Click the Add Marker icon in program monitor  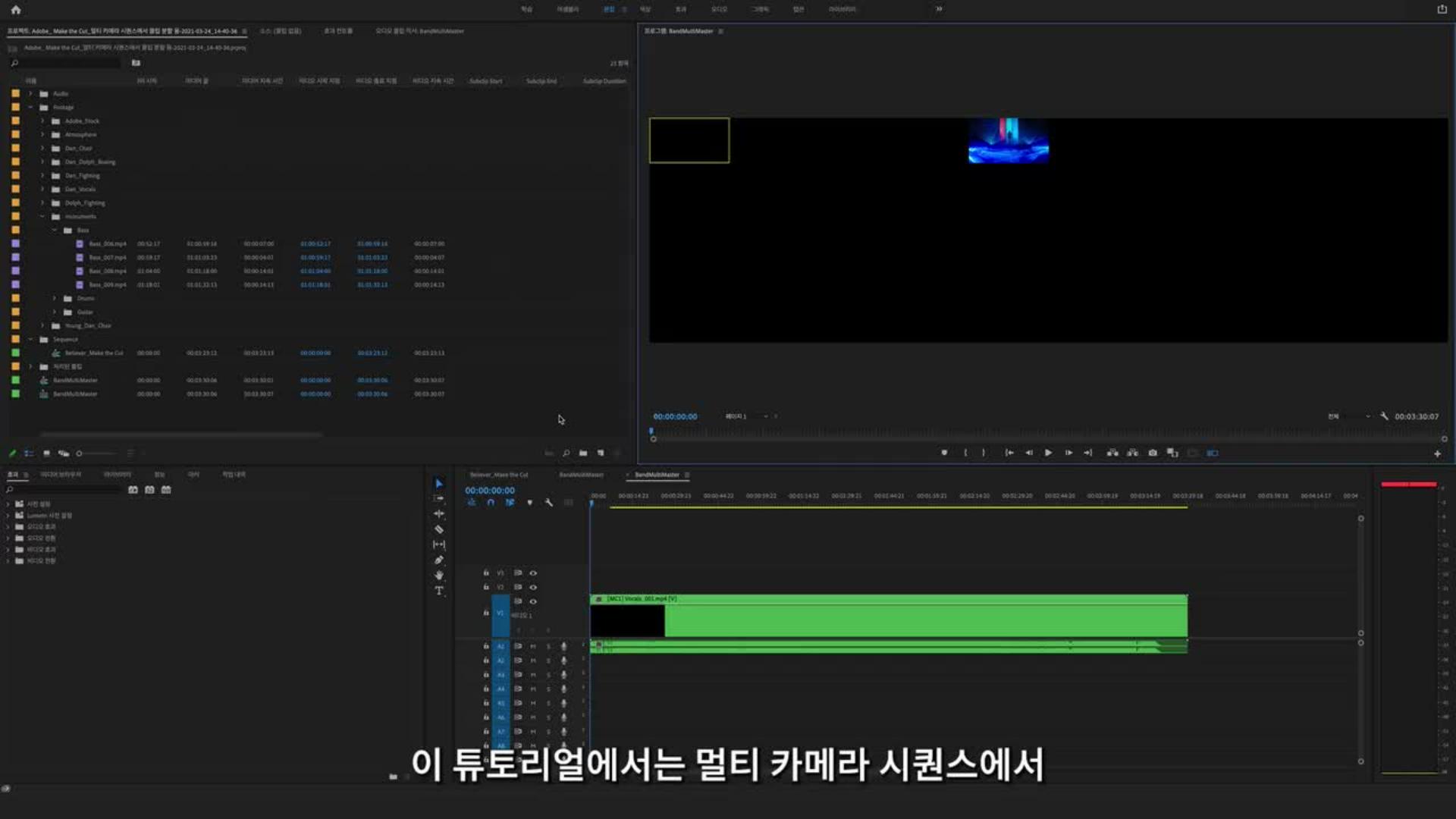[x=944, y=453]
